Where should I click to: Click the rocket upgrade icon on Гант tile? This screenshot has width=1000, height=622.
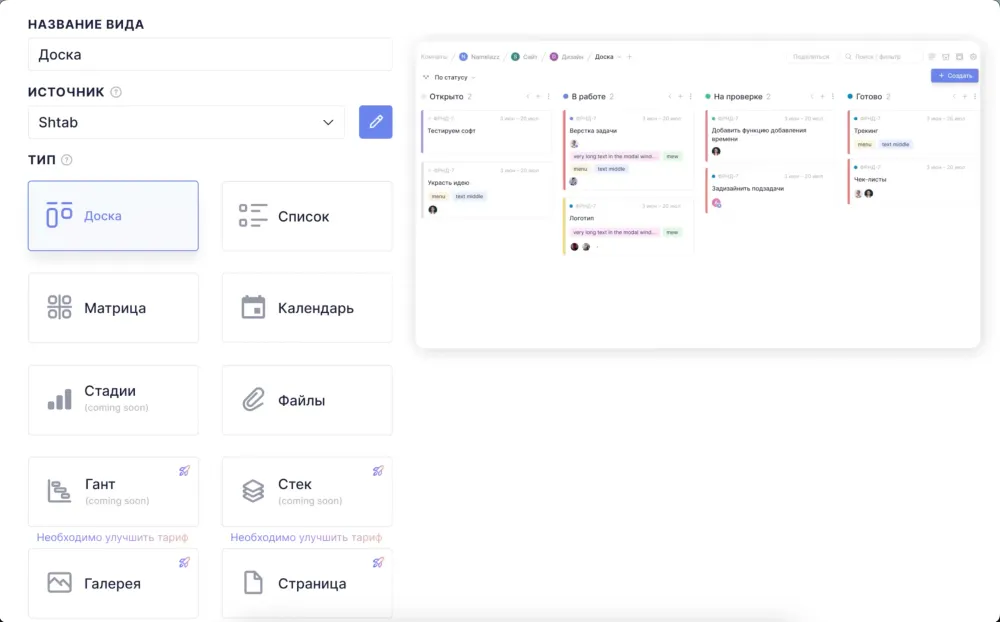pyautogui.click(x=184, y=471)
